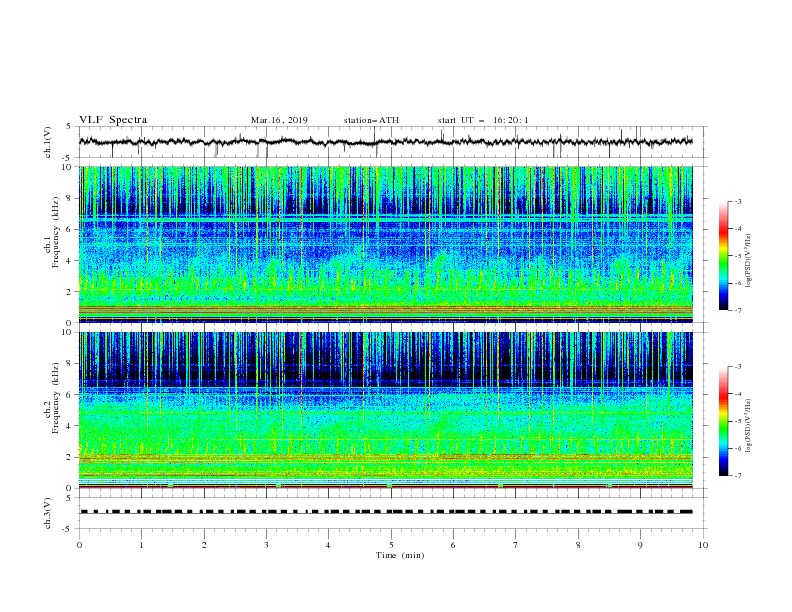The width and height of the screenshot is (792, 612).
Task: Select the ch.2 "Frequency (kHz)" axis label
Action: (55, 398)
